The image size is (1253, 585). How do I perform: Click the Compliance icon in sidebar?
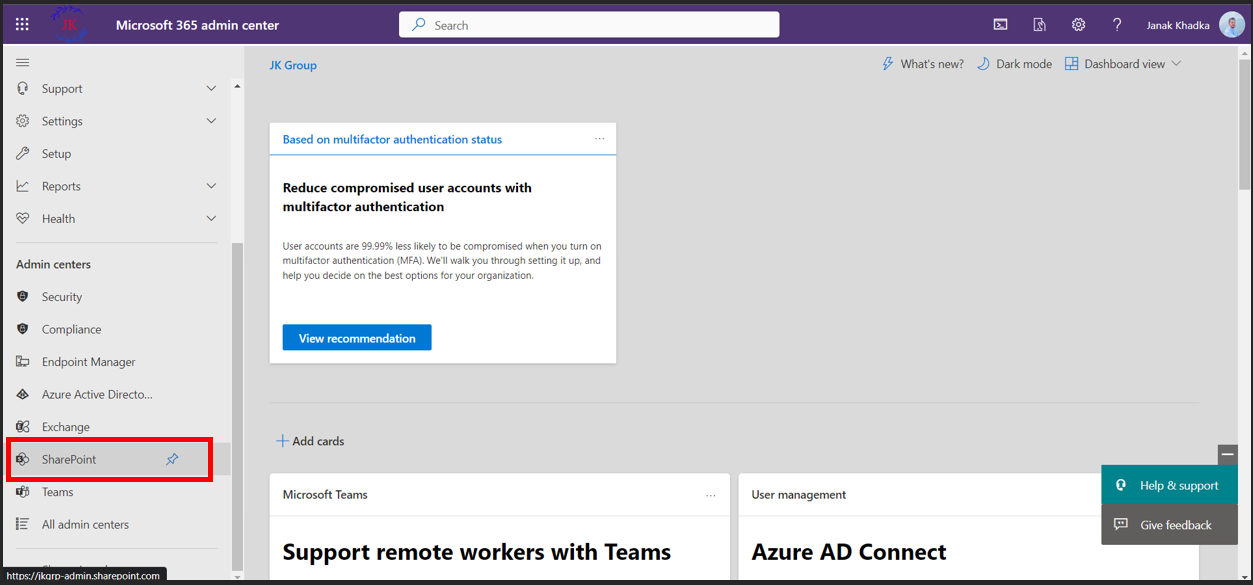(x=21, y=329)
